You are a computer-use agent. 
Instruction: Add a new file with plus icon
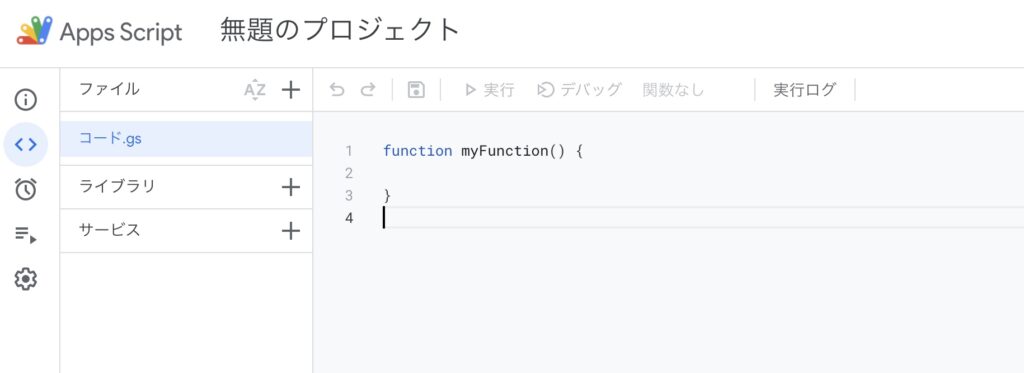291,89
